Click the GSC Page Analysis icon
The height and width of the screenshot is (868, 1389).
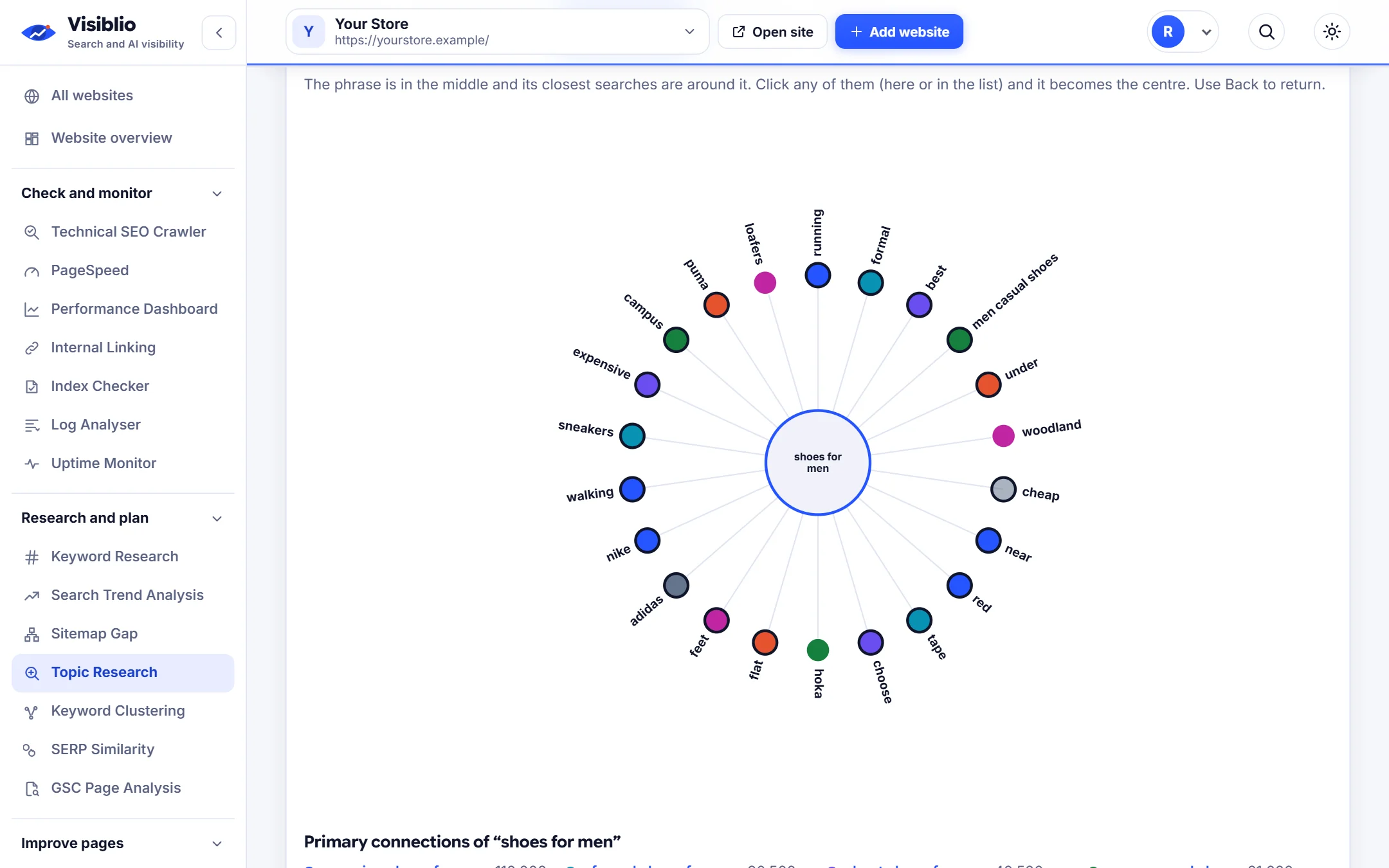click(x=32, y=788)
